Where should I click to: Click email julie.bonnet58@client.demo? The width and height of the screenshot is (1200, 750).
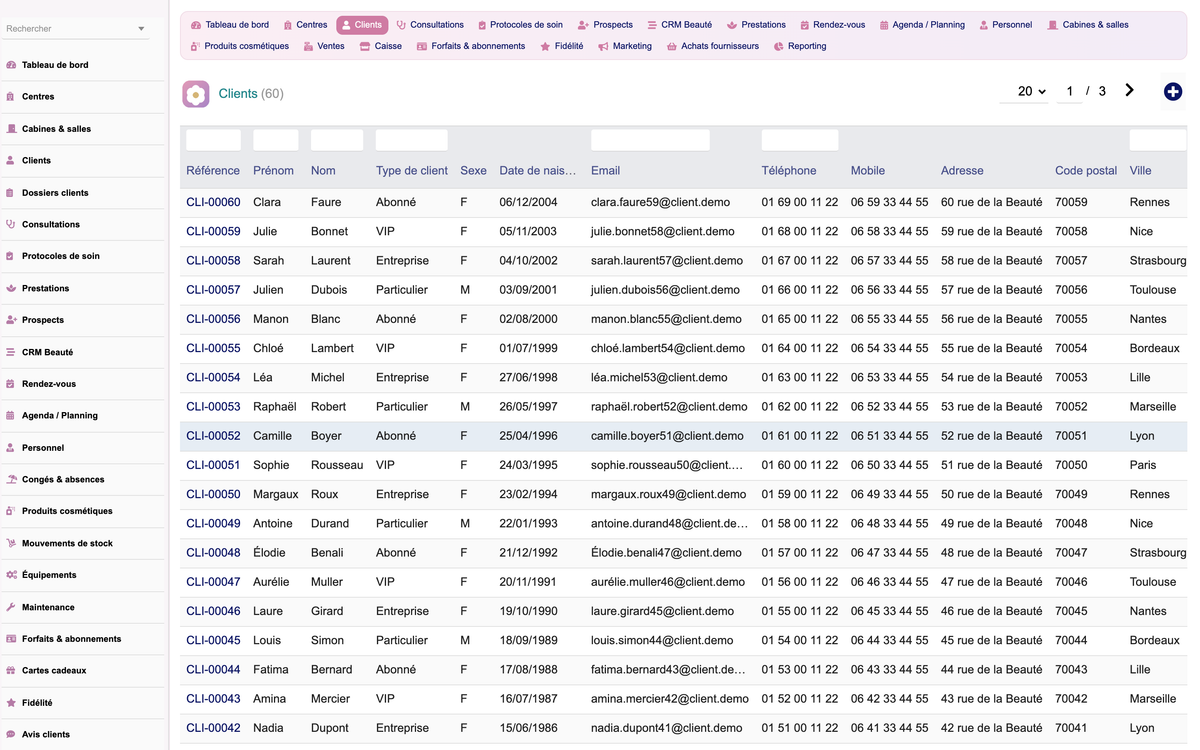click(663, 231)
